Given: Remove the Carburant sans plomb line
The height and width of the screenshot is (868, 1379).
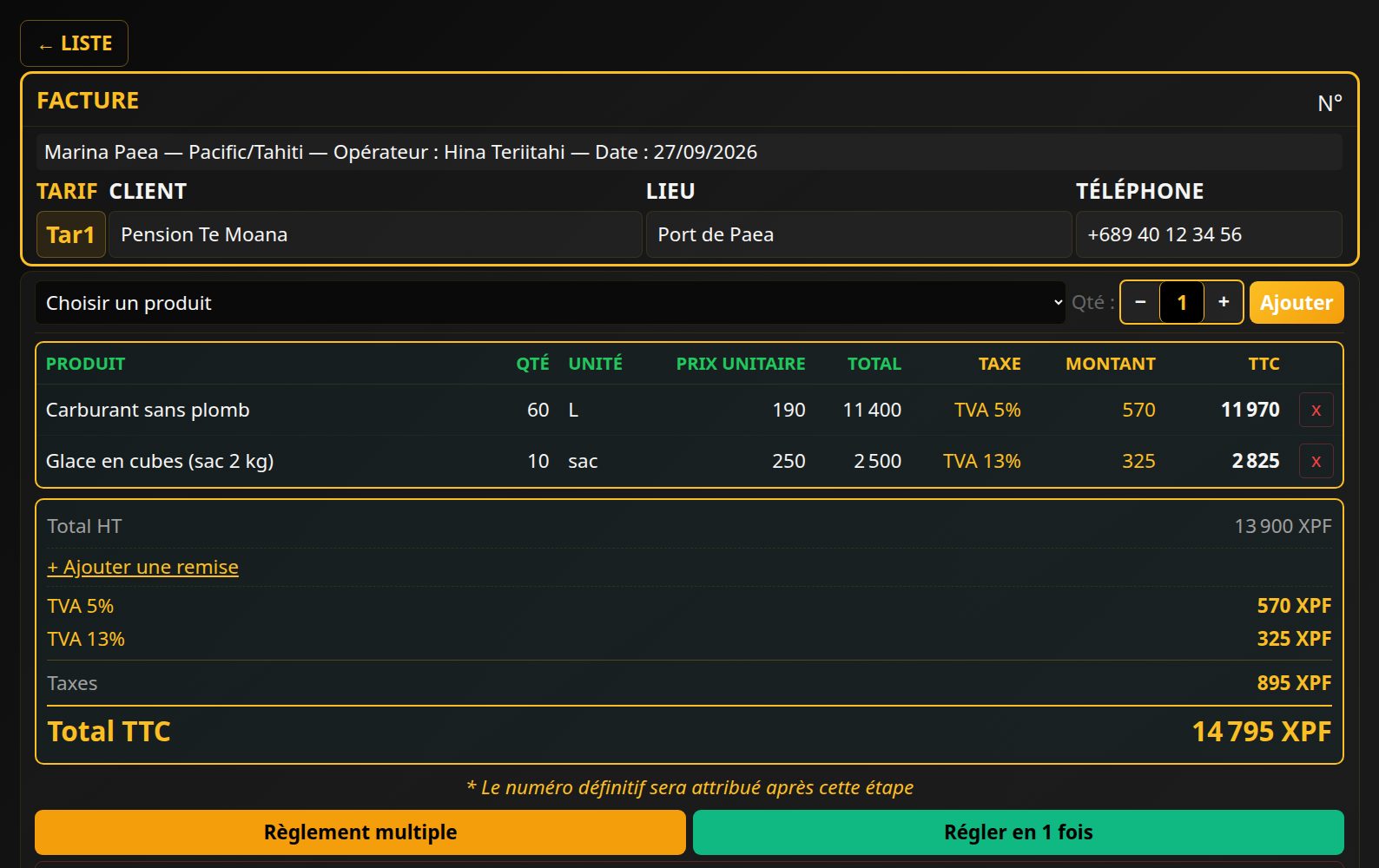Looking at the screenshot, I should [1316, 410].
